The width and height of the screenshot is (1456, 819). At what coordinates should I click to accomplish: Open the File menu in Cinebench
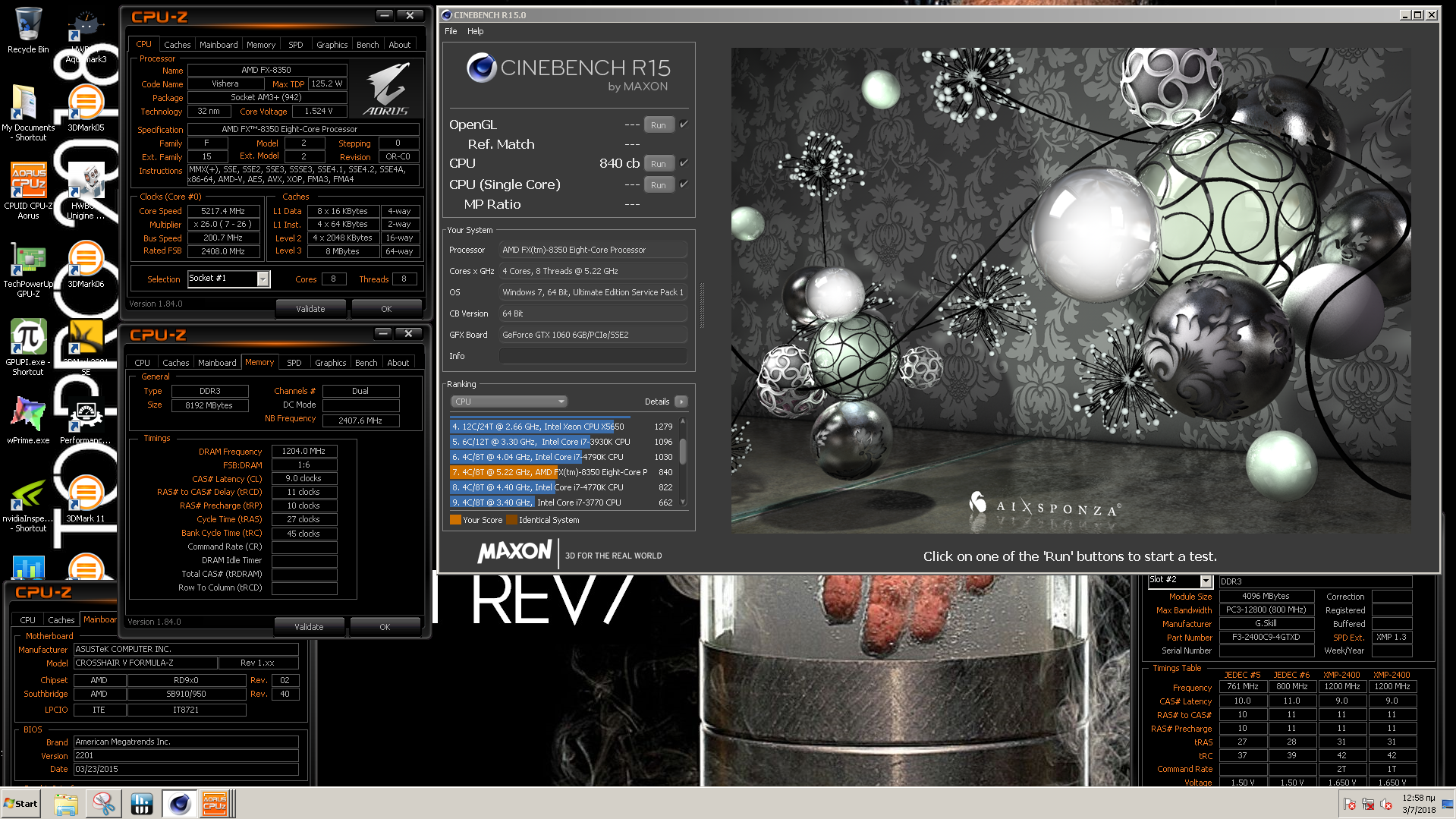click(451, 31)
